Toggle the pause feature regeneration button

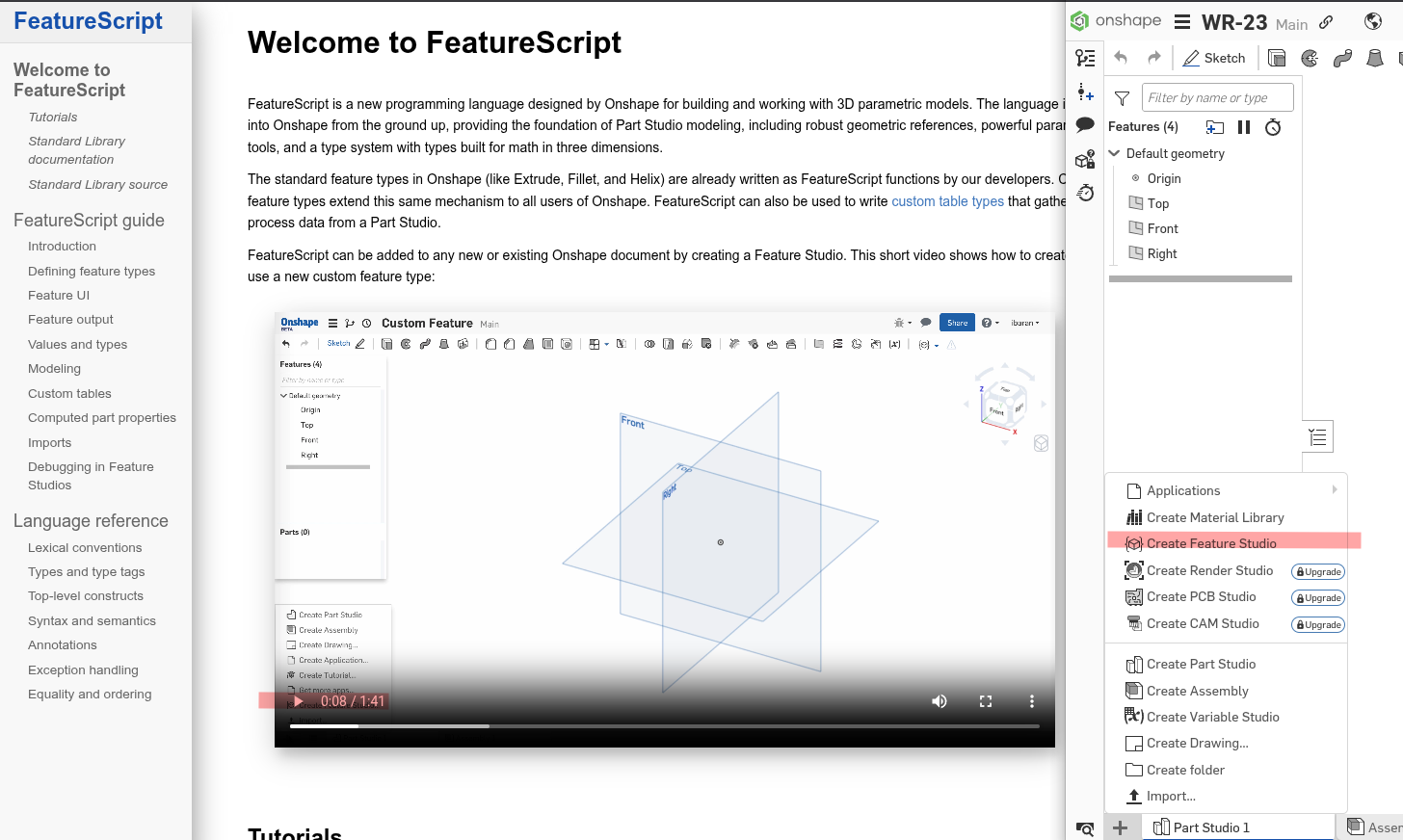[1244, 127]
